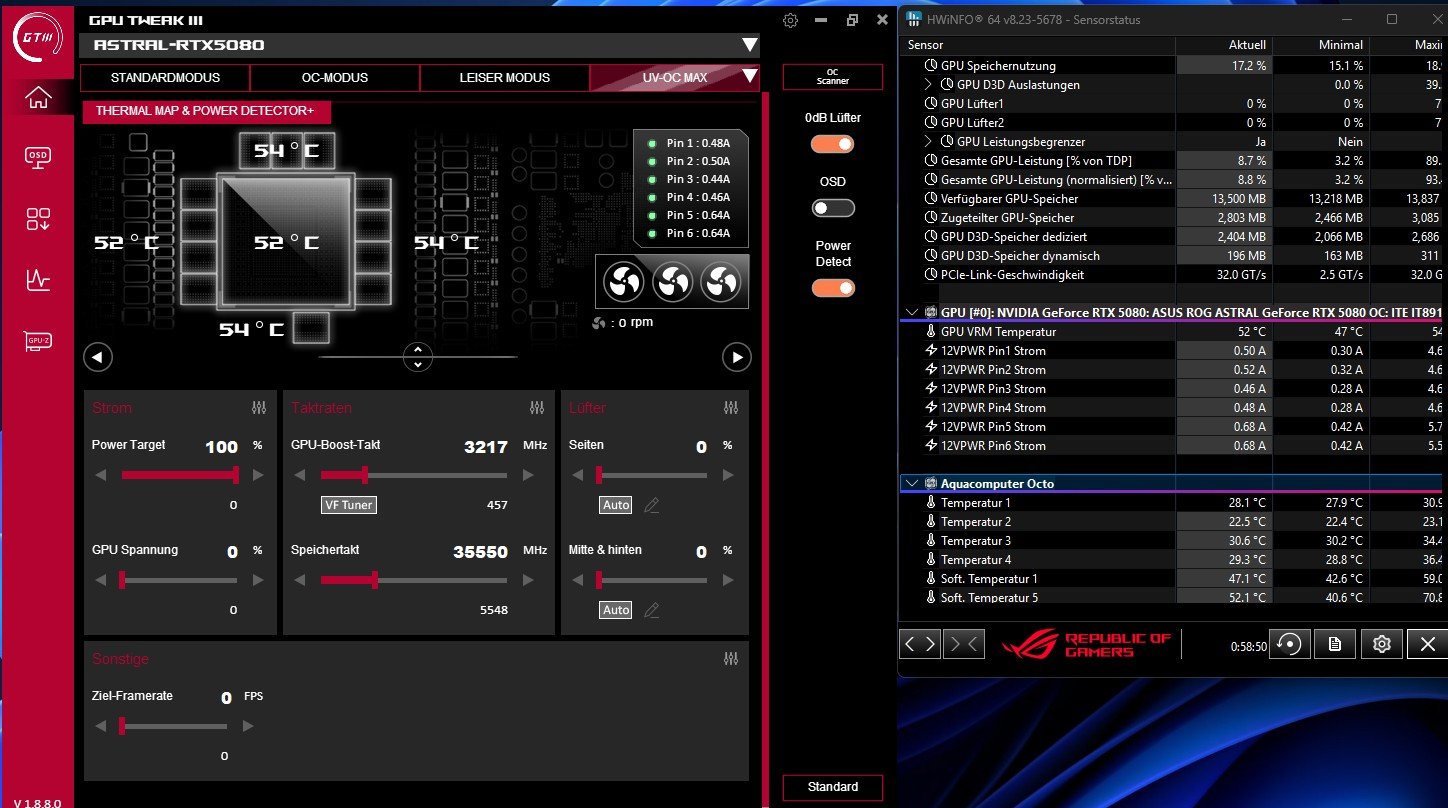Select GPU VRM Temperatur sensor row
This screenshot has width=1448, height=808.
point(1174,332)
